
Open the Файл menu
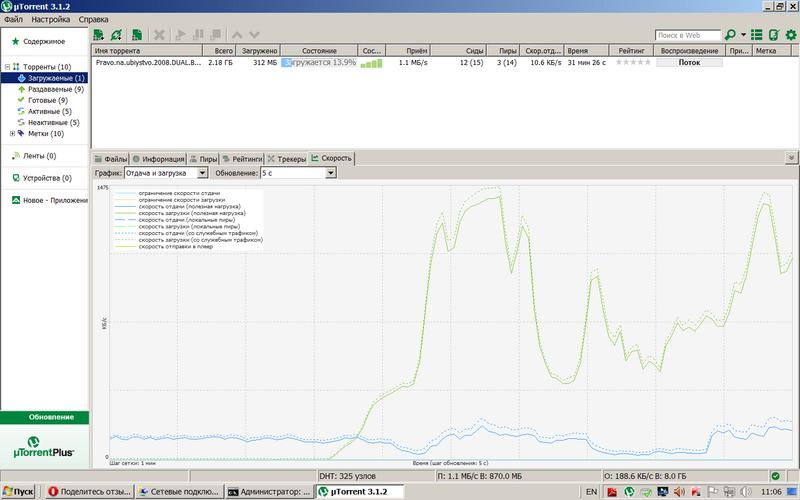tap(13, 19)
